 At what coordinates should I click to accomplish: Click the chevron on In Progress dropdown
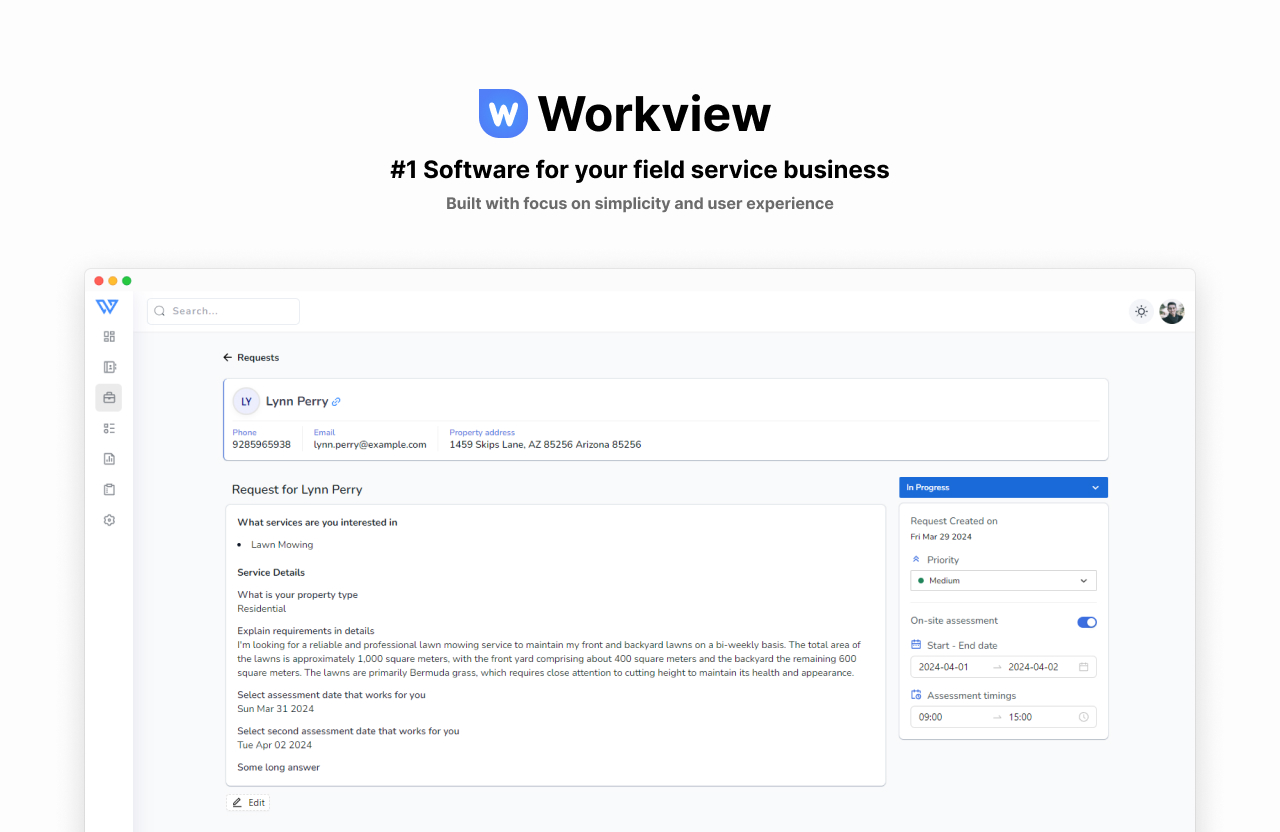1095,488
